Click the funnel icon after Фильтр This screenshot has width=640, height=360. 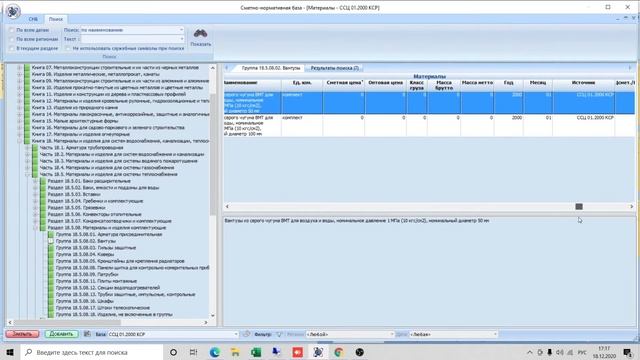279,334
